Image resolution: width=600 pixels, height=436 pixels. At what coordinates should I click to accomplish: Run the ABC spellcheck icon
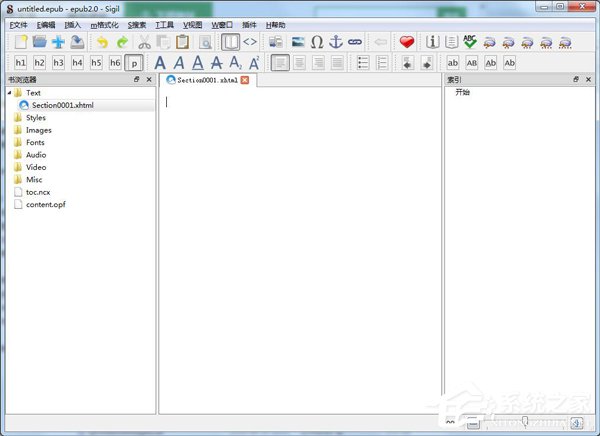469,42
